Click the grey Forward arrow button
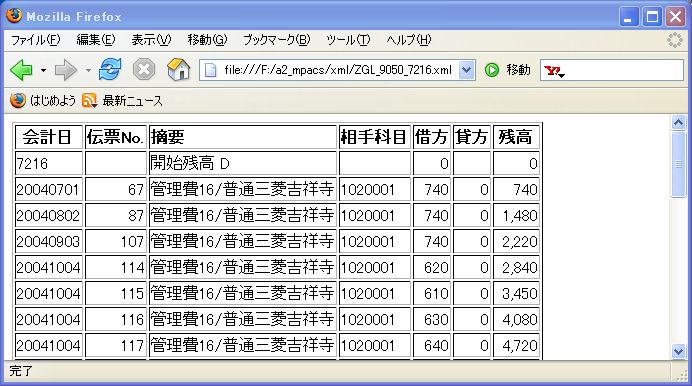 pyautogui.click(x=66, y=70)
